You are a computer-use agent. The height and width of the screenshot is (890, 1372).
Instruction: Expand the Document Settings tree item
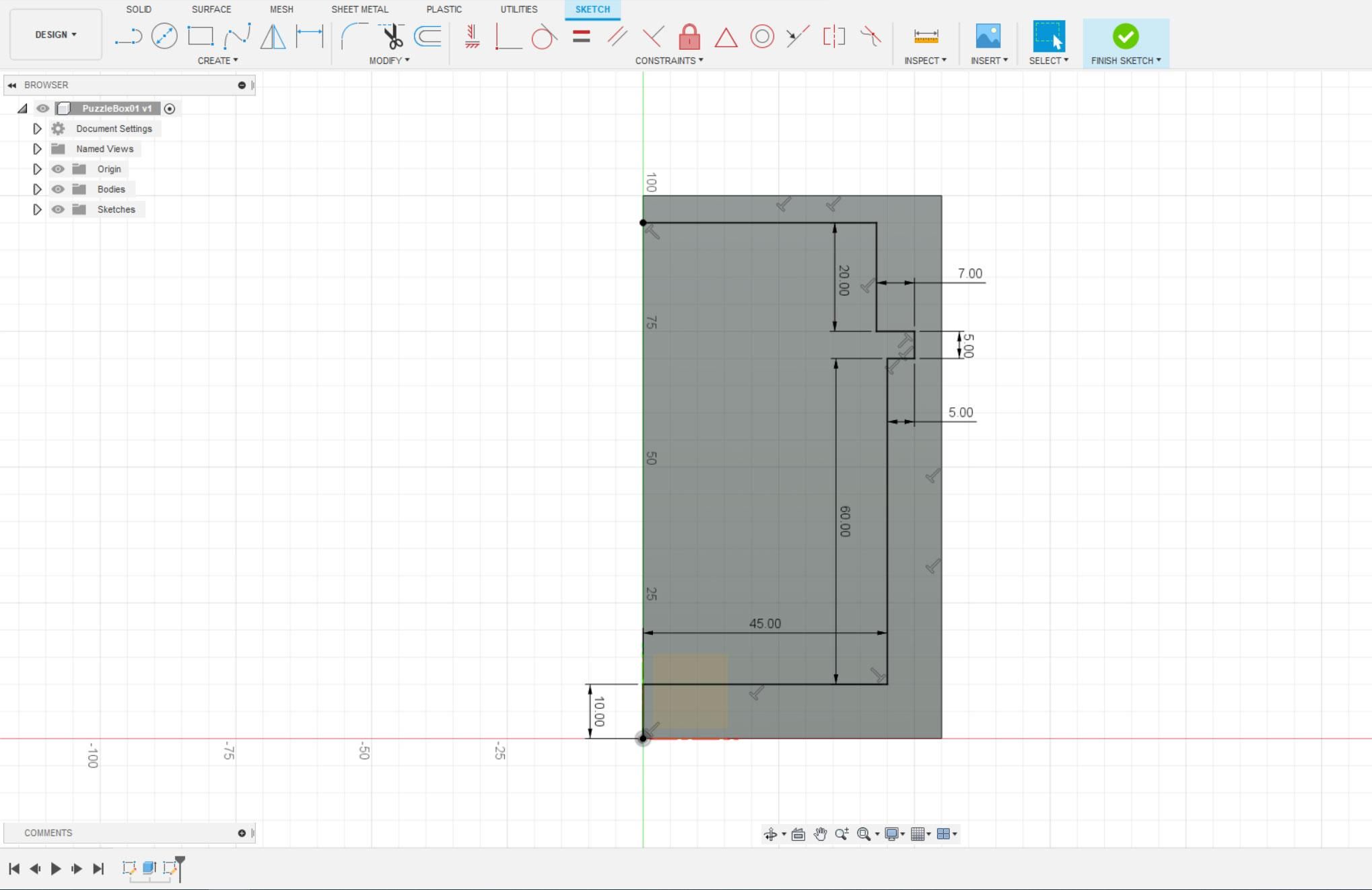click(38, 129)
